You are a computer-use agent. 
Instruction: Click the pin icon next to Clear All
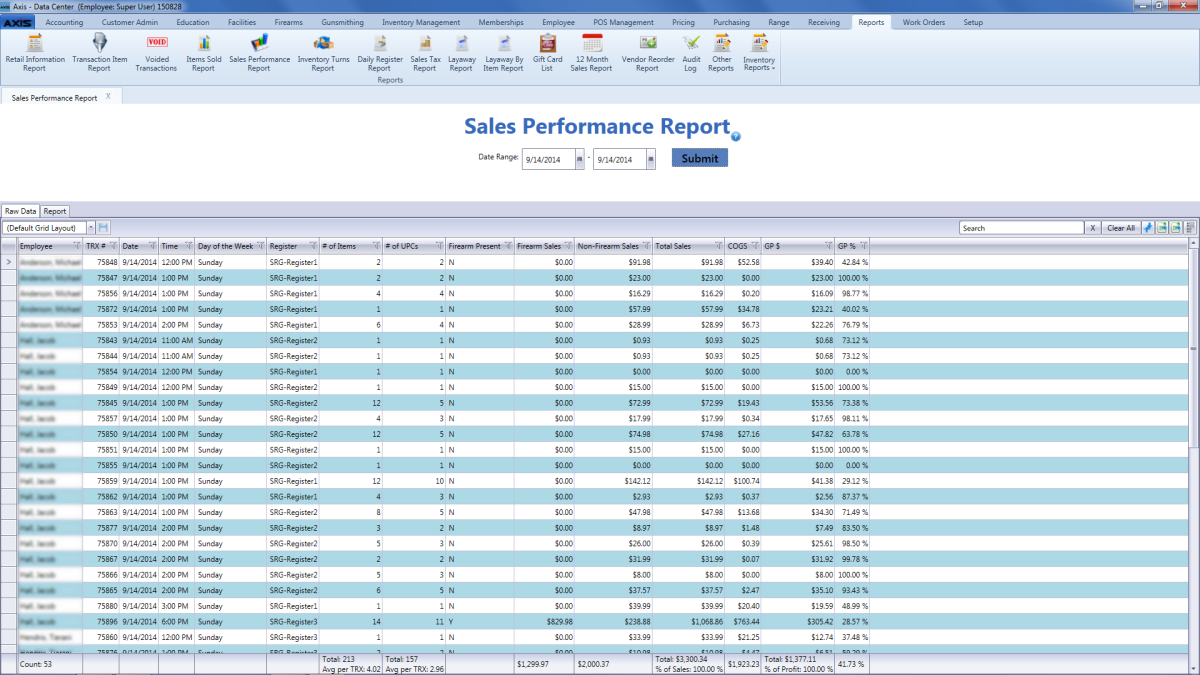pos(1148,228)
